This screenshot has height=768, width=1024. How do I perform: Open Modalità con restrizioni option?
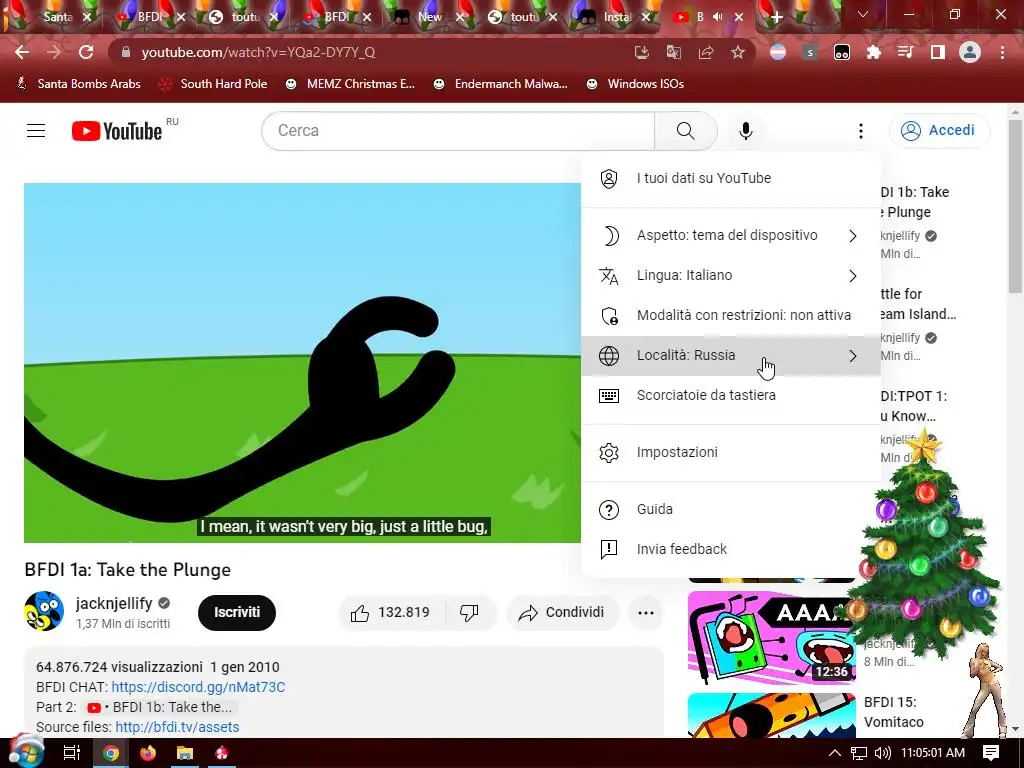731,315
